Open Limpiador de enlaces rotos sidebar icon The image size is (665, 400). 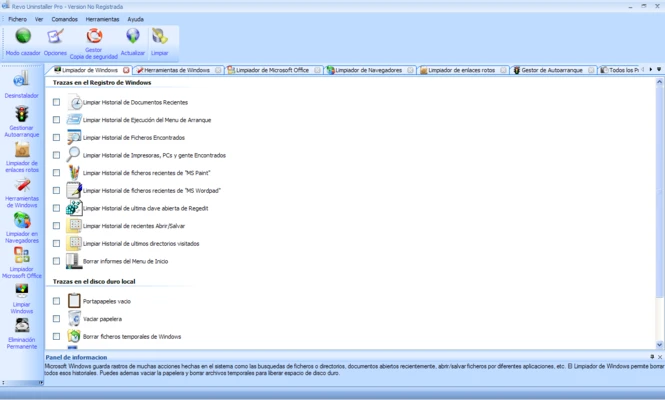22,150
